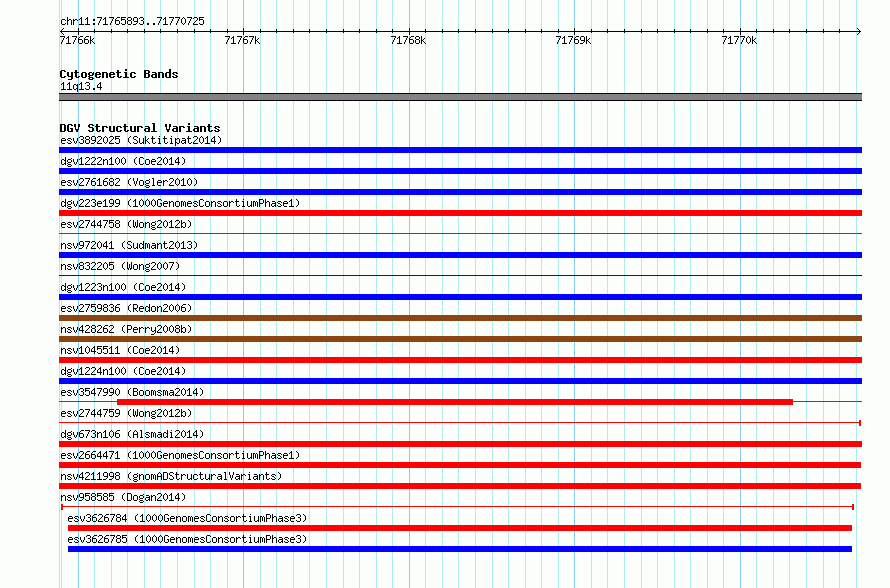Select the thin red line under esv2744758

(460, 233)
